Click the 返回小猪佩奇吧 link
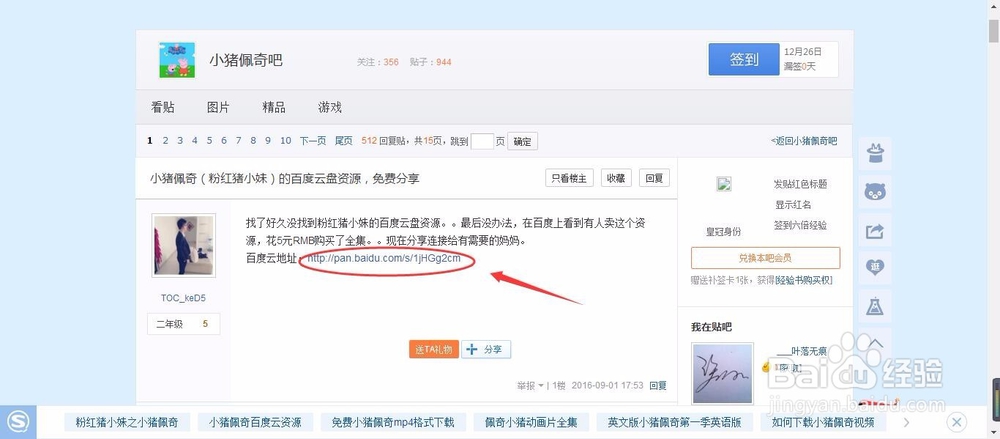The image size is (1000, 439). [804, 141]
